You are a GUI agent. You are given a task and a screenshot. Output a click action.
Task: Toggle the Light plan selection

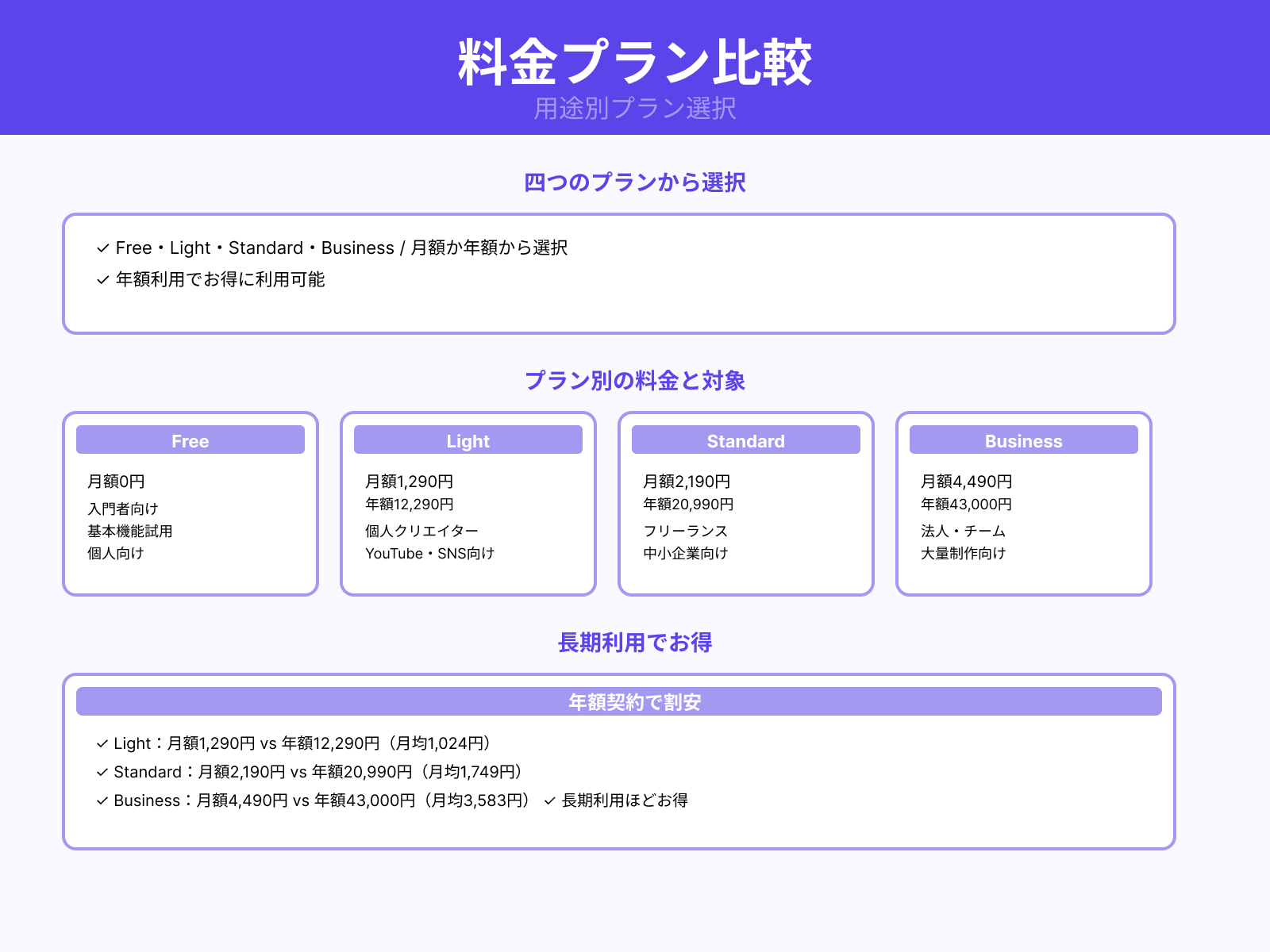[468, 441]
